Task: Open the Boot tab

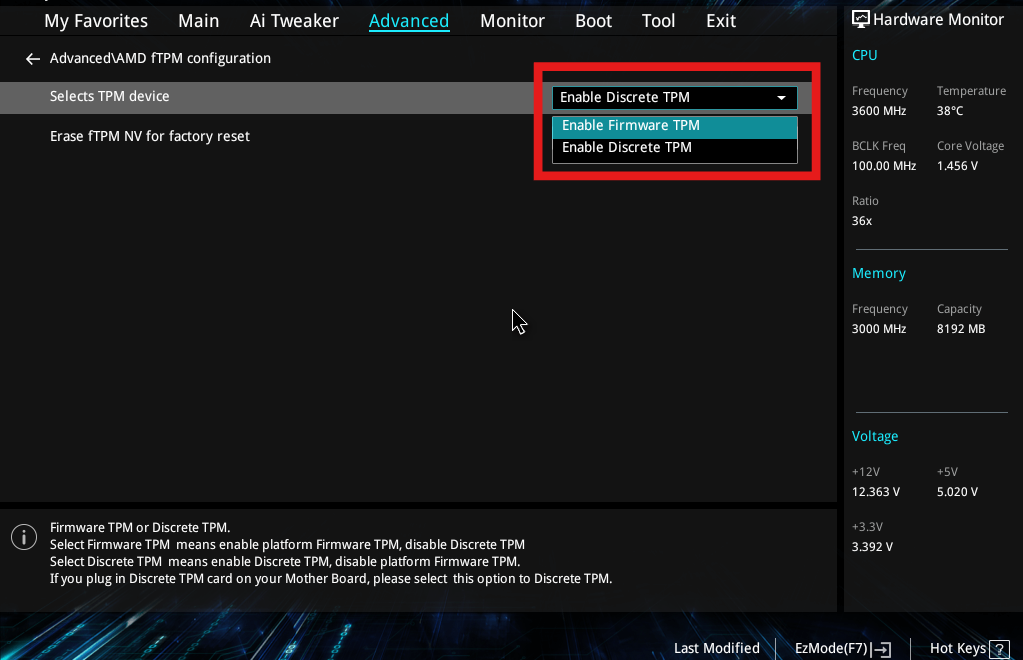Action: 593,20
